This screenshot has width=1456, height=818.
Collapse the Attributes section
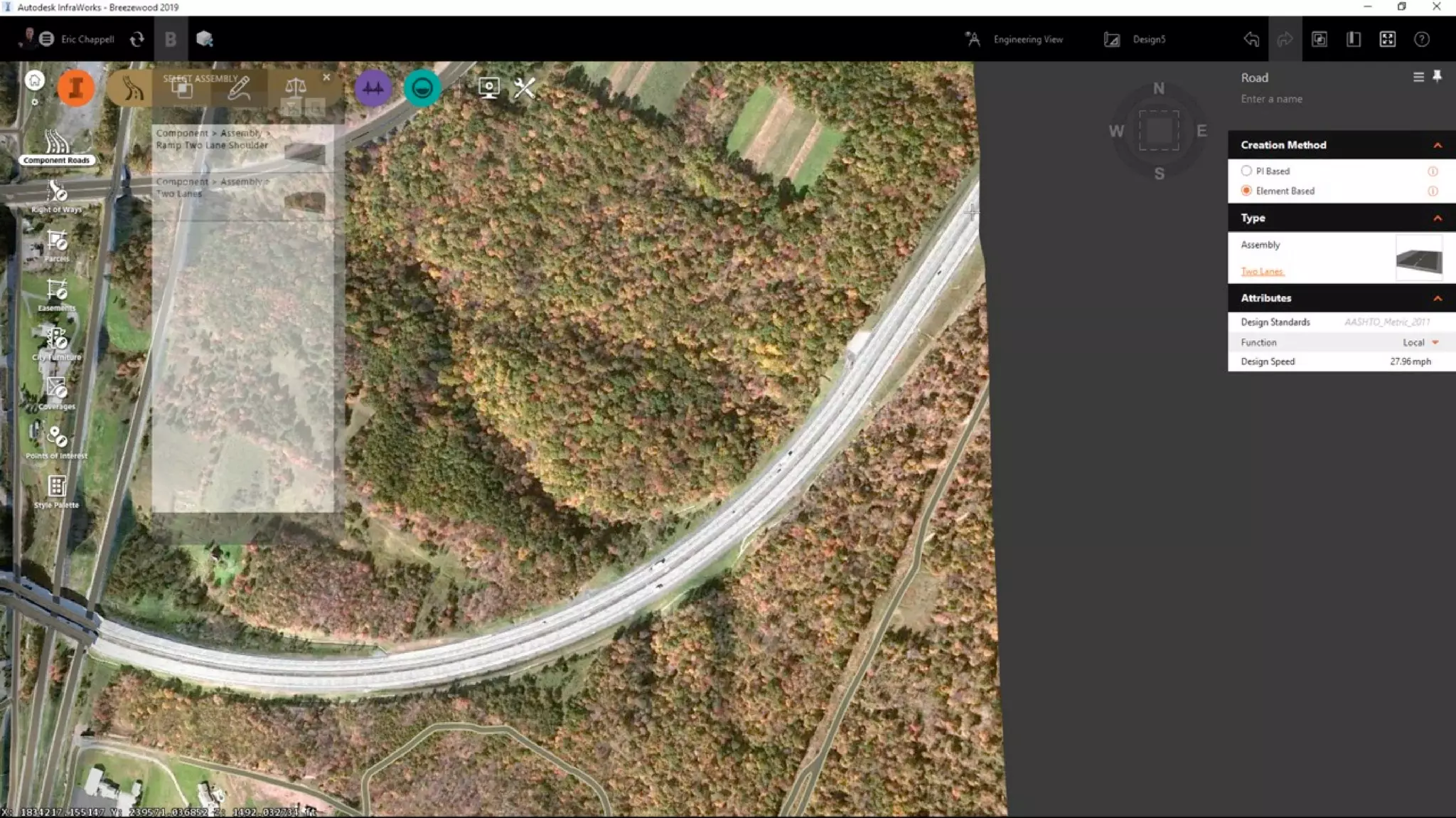1437,298
